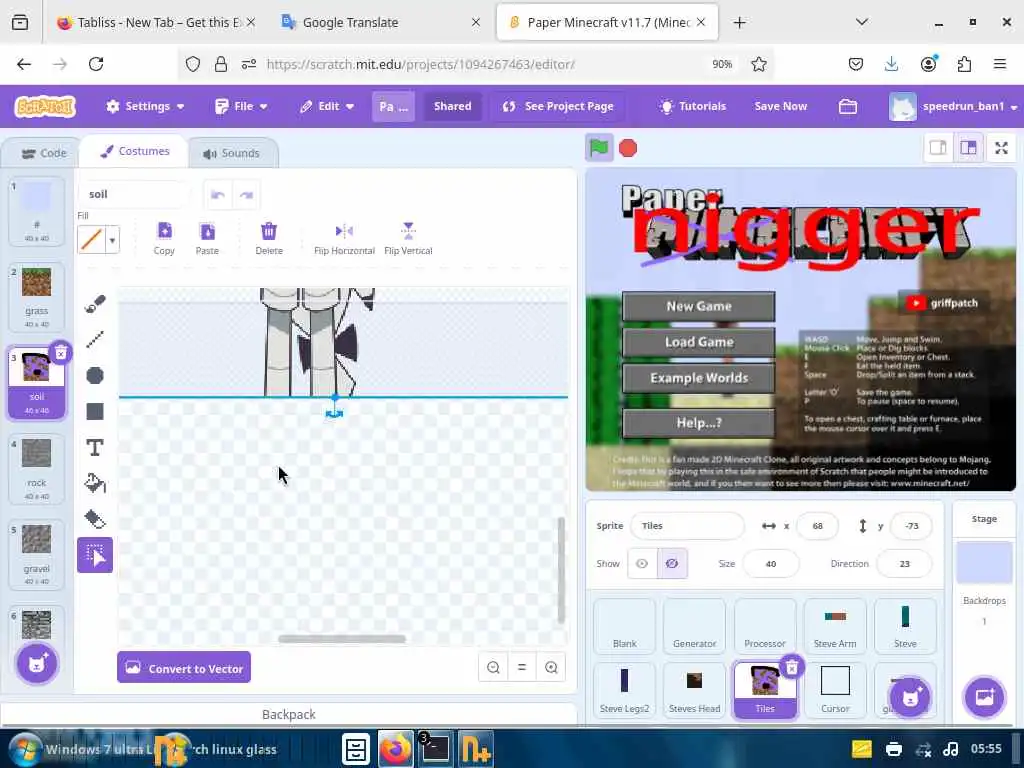Screen dimensions: 1024x768
Task: Select the Rectangle tool
Action: 95,411
